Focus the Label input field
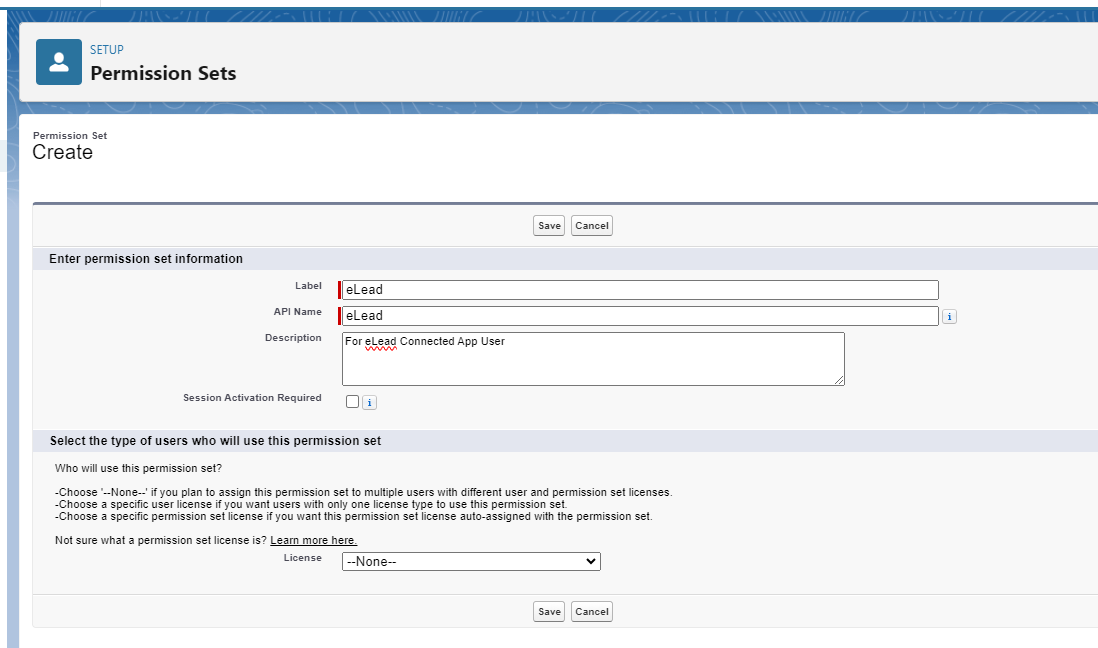The image size is (1098, 648). coord(640,289)
